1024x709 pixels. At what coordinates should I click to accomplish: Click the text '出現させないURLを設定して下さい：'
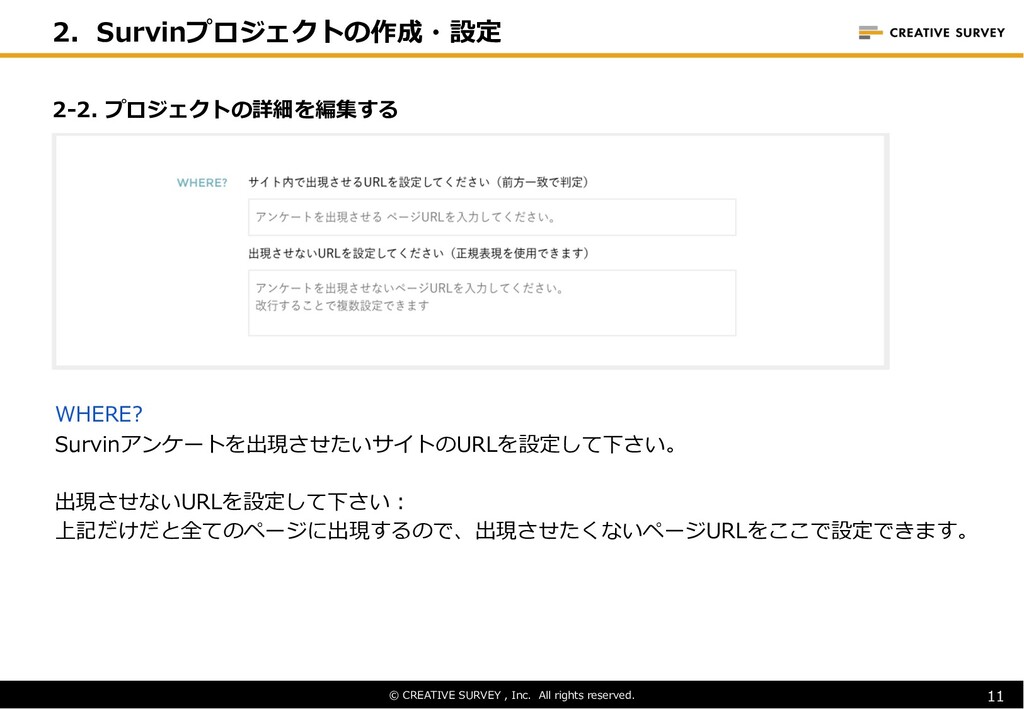point(231,501)
